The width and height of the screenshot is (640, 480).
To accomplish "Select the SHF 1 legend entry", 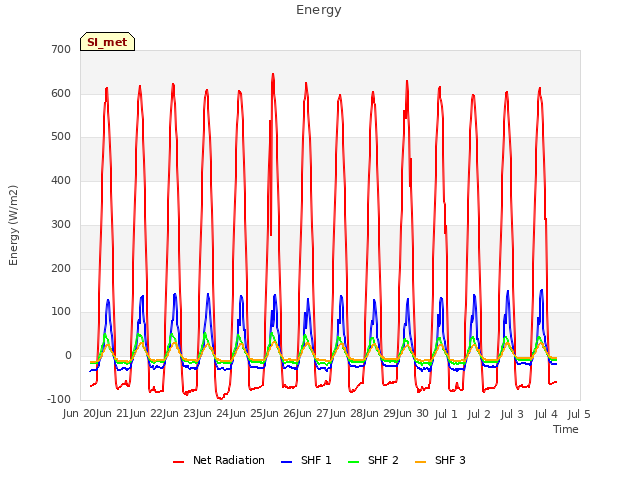I will (x=306, y=460).
